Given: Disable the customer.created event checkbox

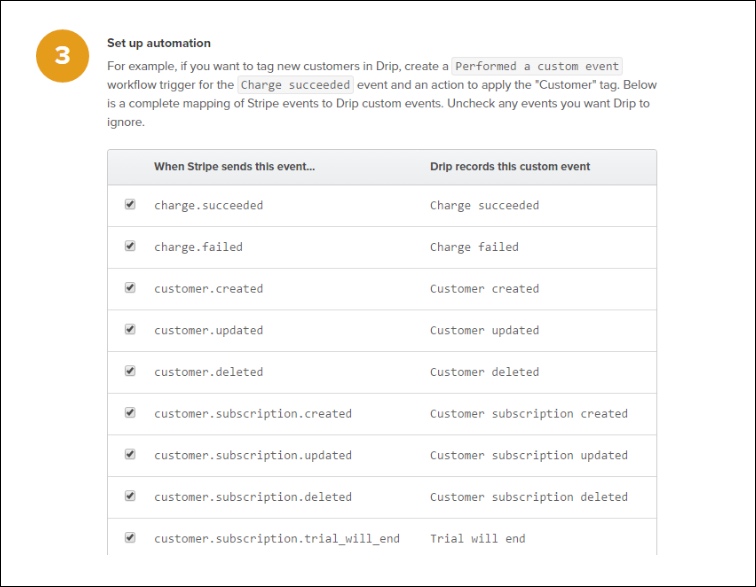Looking at the screenshot, I should [x=130, y=288].
